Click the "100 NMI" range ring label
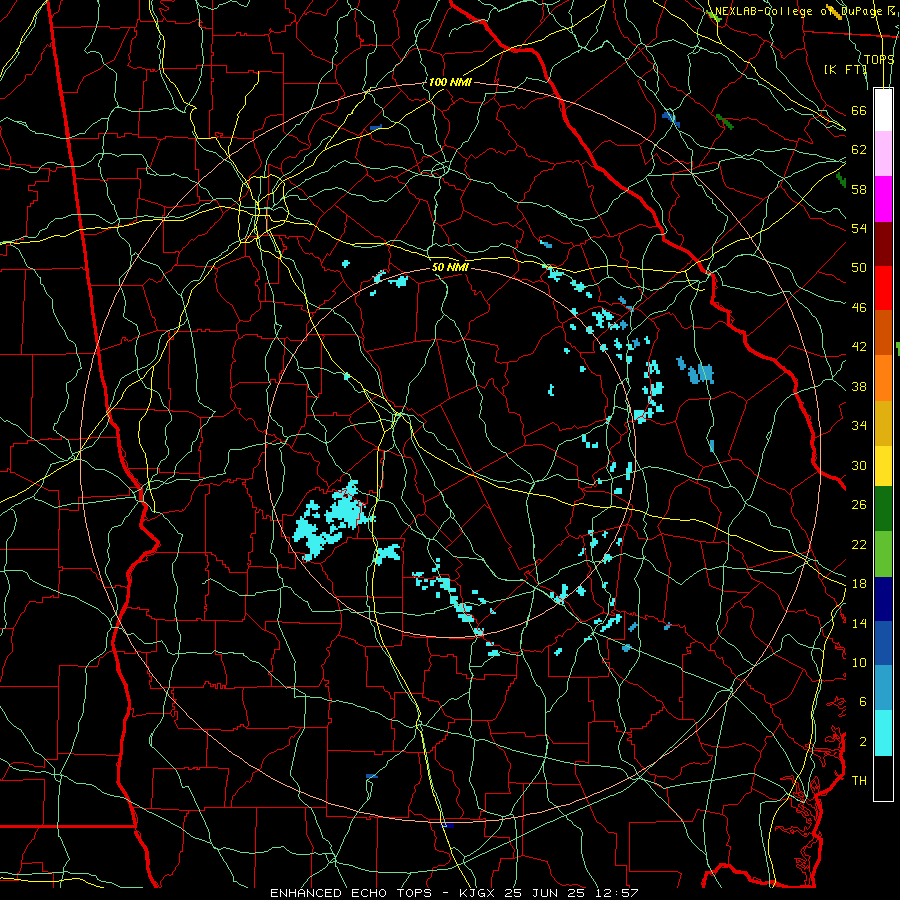The height and width of the screenshot is (900, 900). 450,83
